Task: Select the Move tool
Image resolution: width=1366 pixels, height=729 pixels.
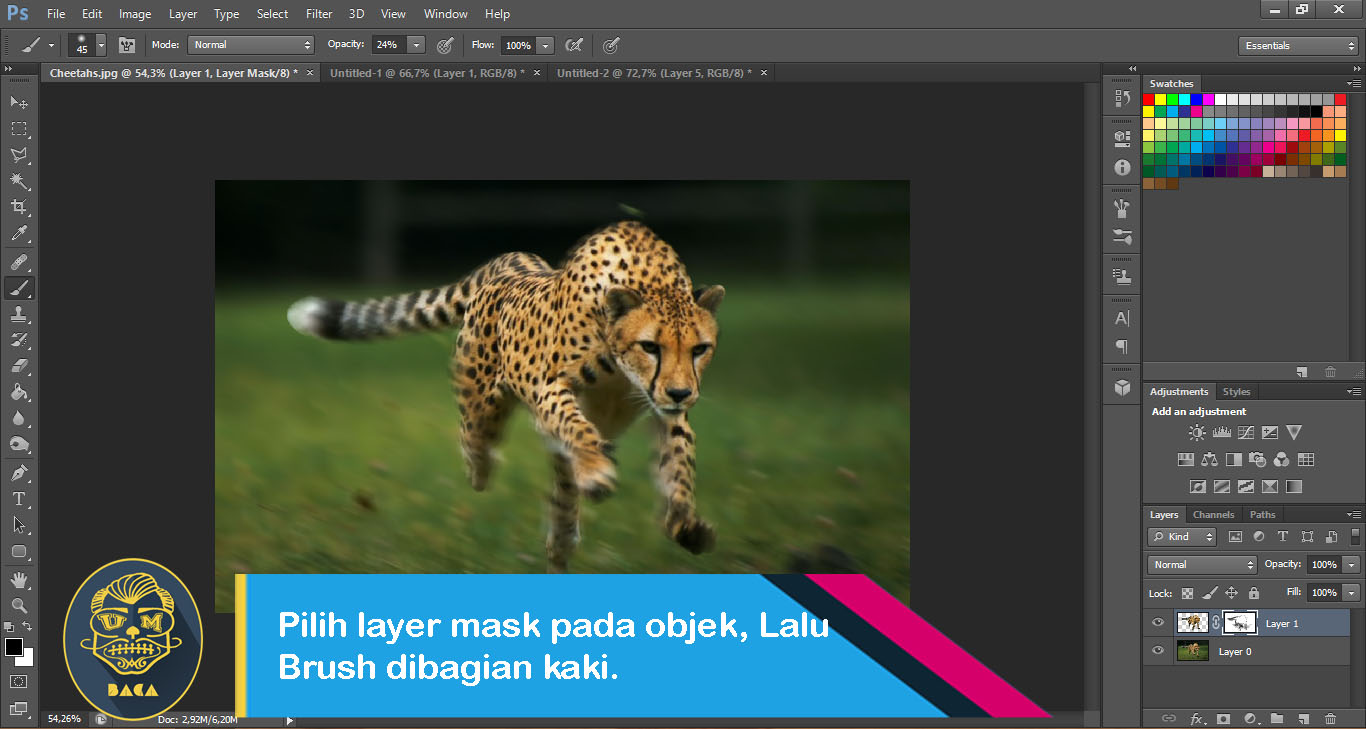Action: [x=20, y=101]
